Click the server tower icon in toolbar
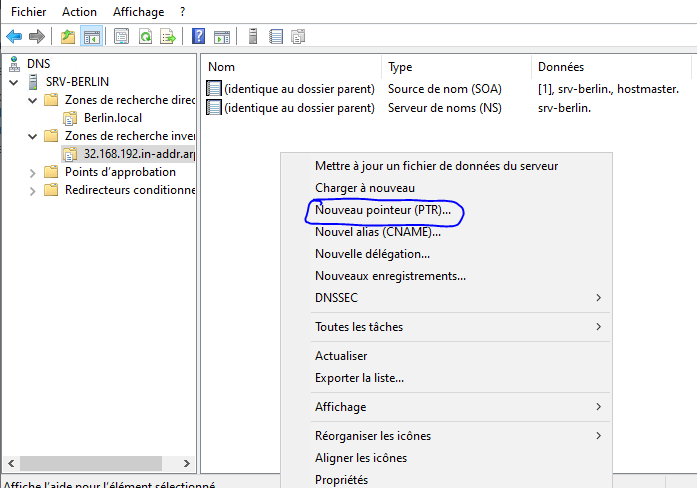 tap(253, 37)
